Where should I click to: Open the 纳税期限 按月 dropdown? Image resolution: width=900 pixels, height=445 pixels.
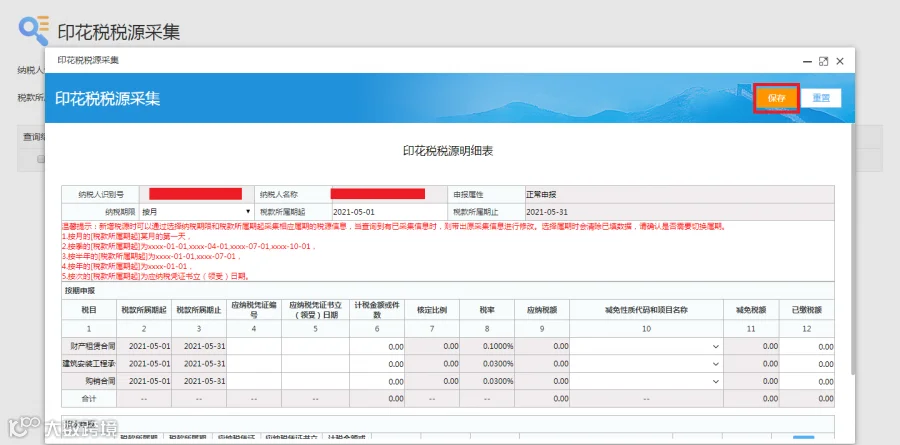(x=196, y=212)
